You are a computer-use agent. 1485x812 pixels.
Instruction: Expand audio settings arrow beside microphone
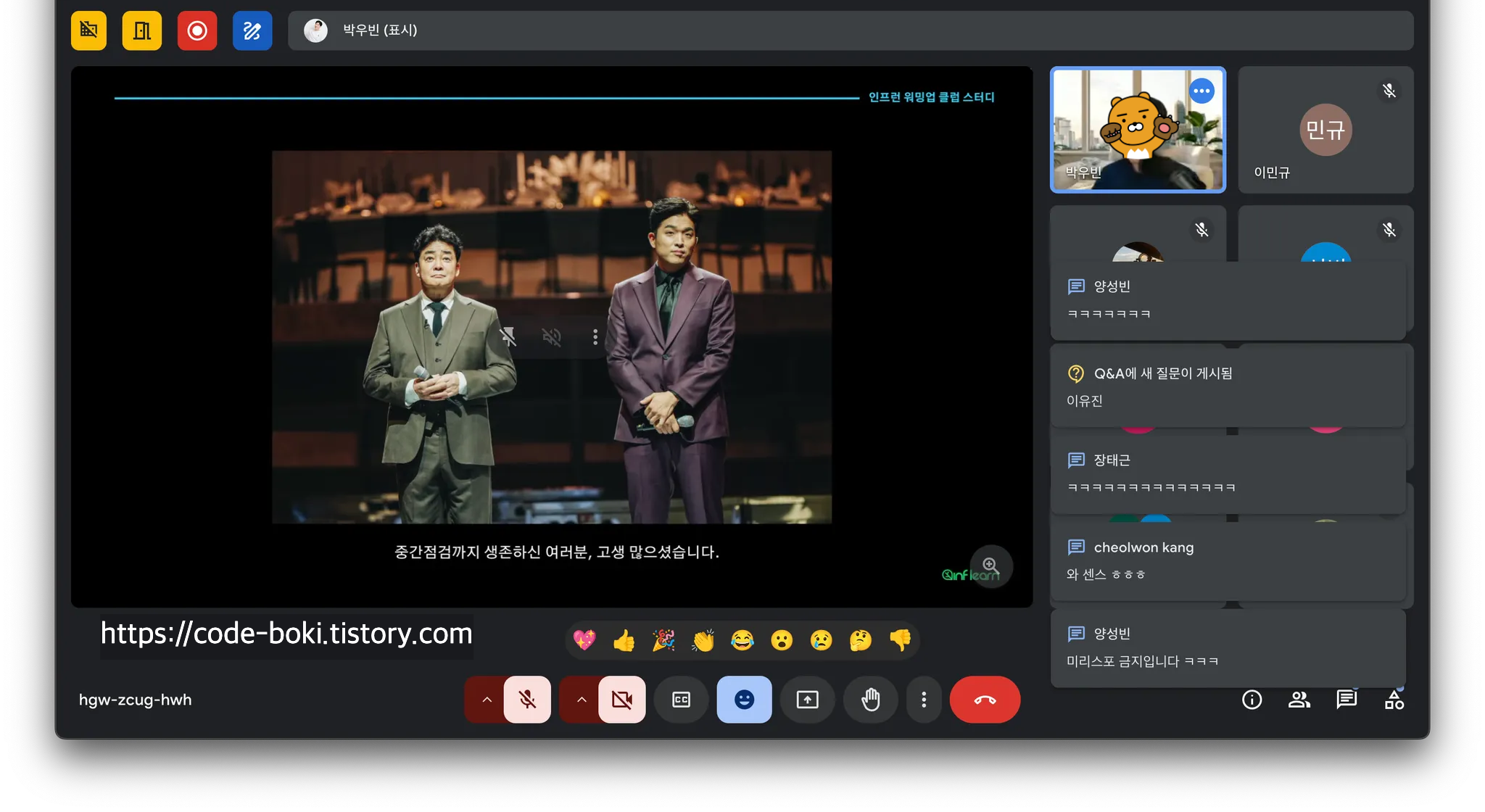(487, 700)
